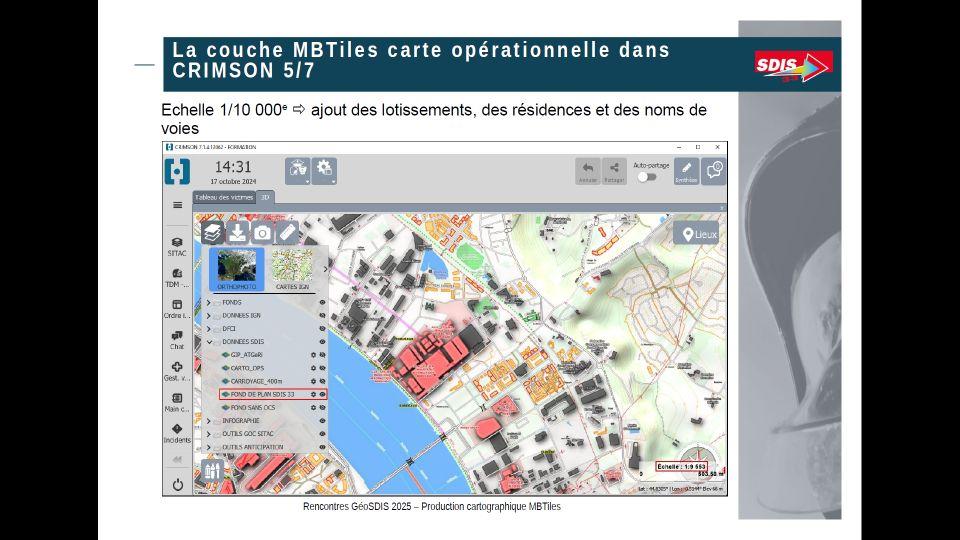Open the TDM sidebar module
The image size is (960, 540).
(177, 278)
